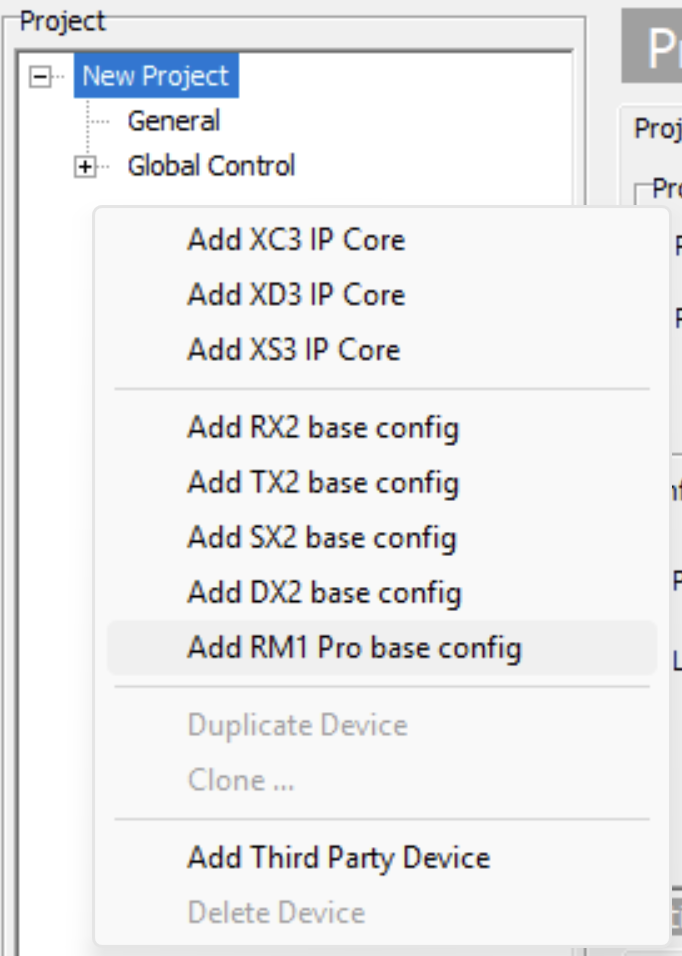Viewport: 682px width, 956px height.
Task: Choose Add XD3 IP Core
Action: coord(295,295)
